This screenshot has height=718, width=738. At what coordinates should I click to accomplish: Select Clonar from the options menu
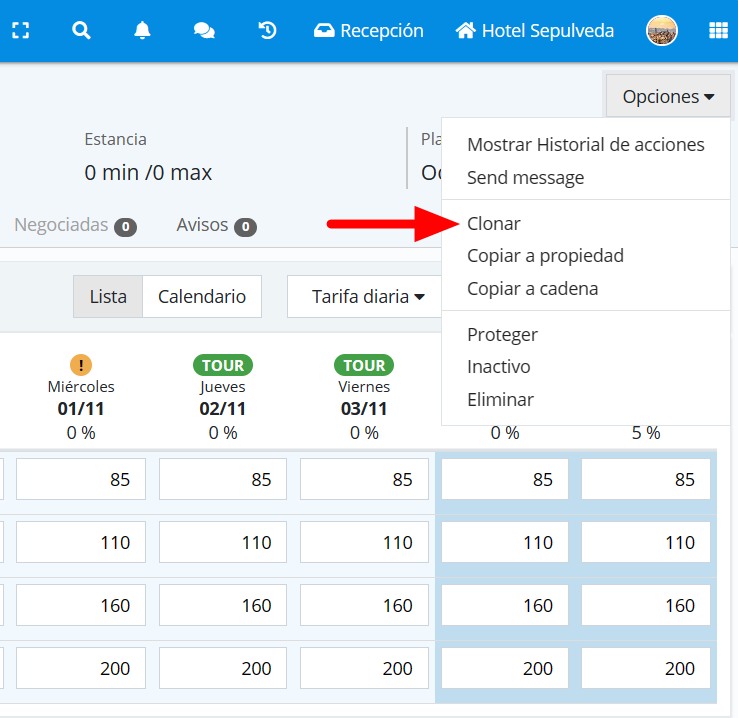[494, 224]
